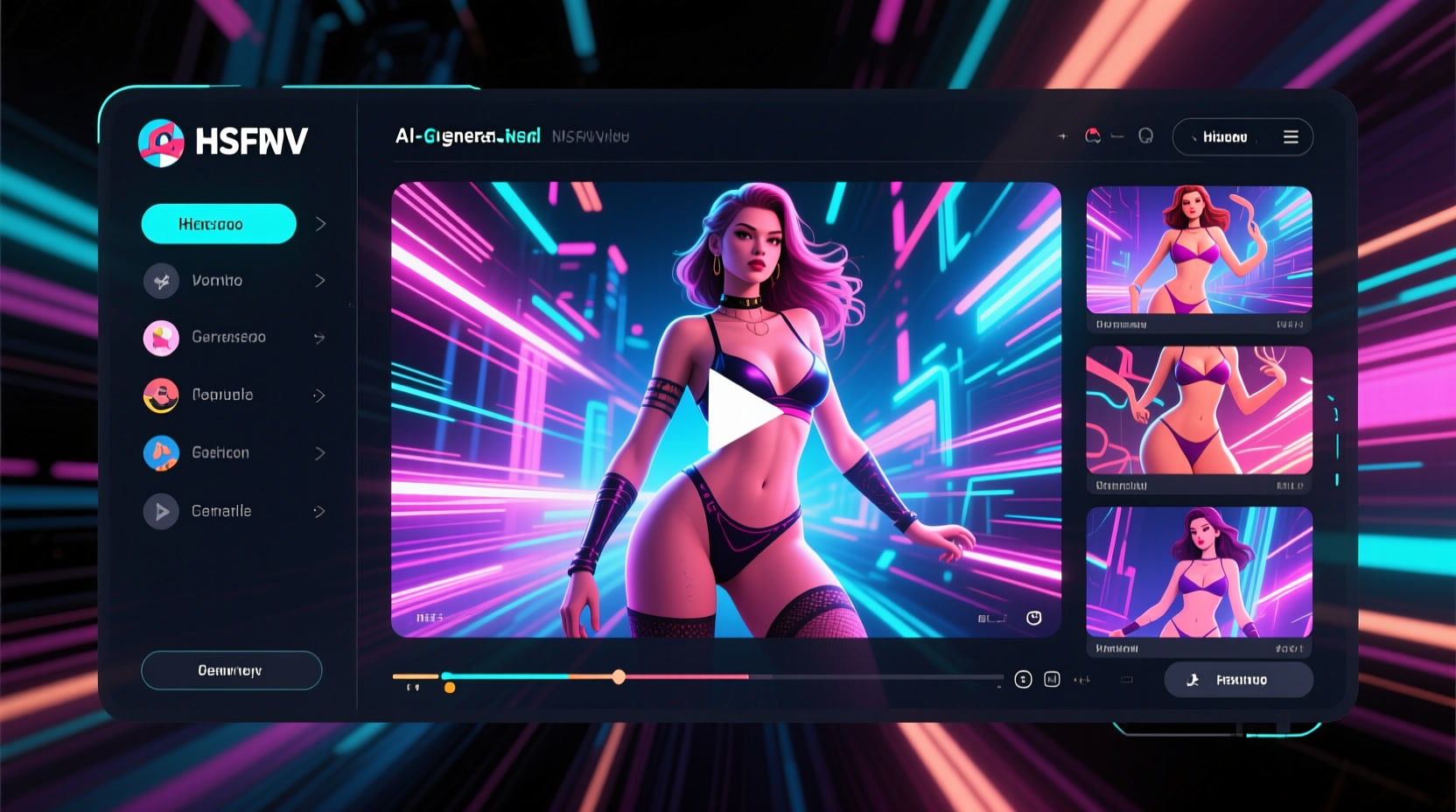This screenshot has width=1456, height=812.
Task: Expand the Gerreseoo item chevron arrow
Action: point(318,338)
